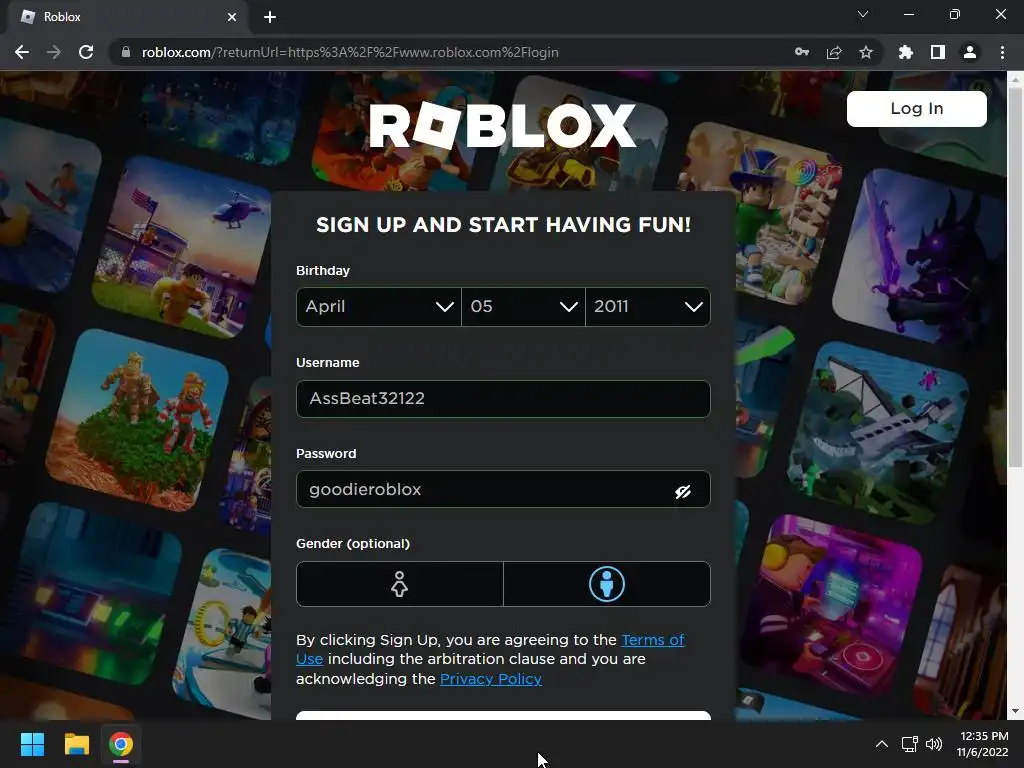This screenshot has height=768, width=1024.
Task: Toggle the browser side panel
Action: [x=938, y=52]
